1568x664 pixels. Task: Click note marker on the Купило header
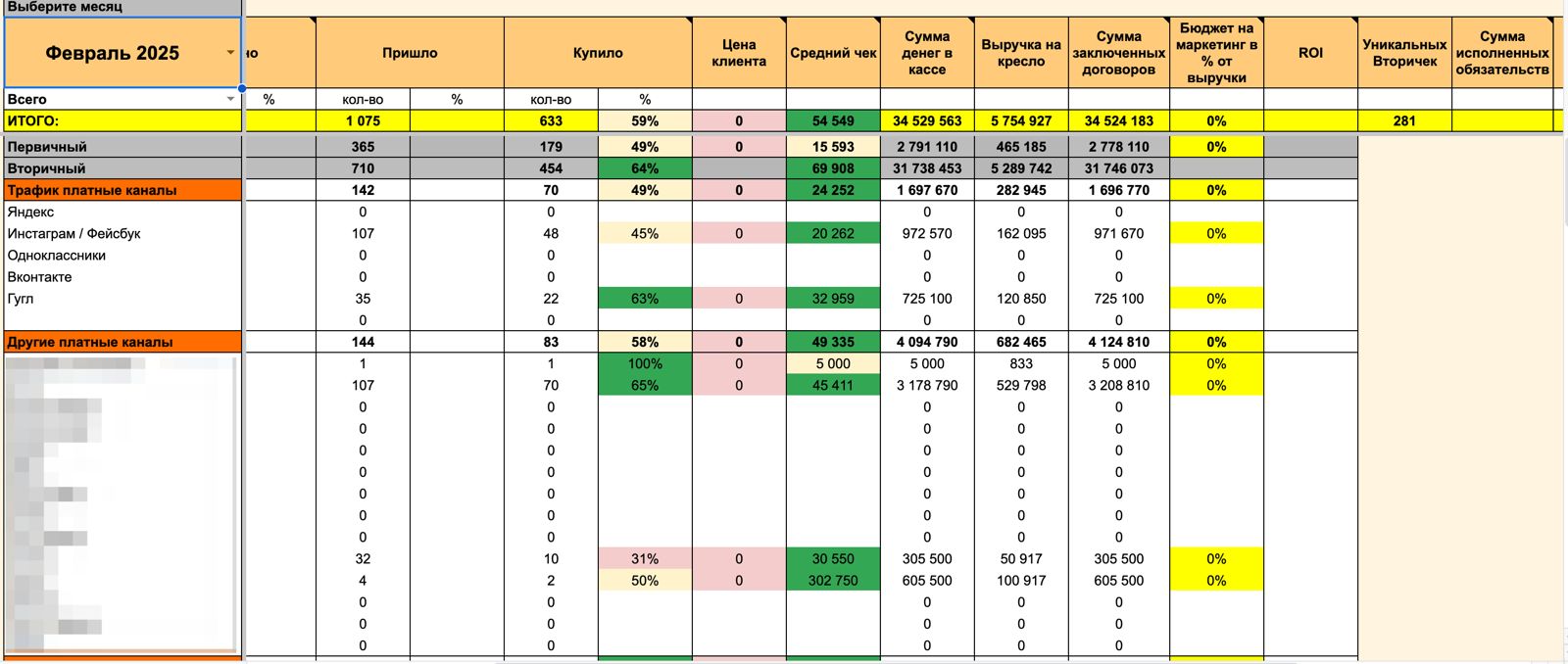(688, 21)
